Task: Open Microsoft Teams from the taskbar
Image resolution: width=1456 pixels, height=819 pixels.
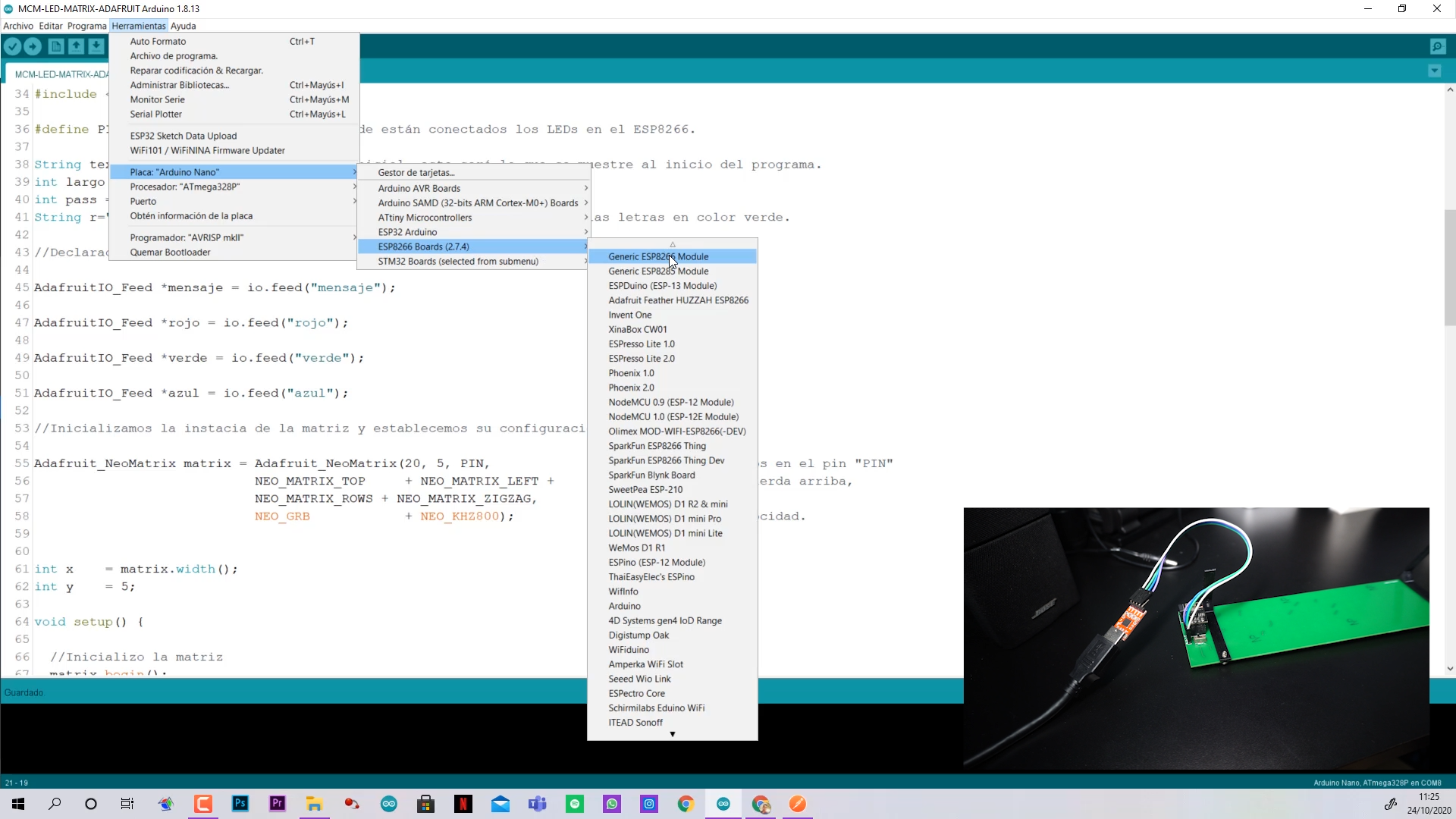Action: 538,804
